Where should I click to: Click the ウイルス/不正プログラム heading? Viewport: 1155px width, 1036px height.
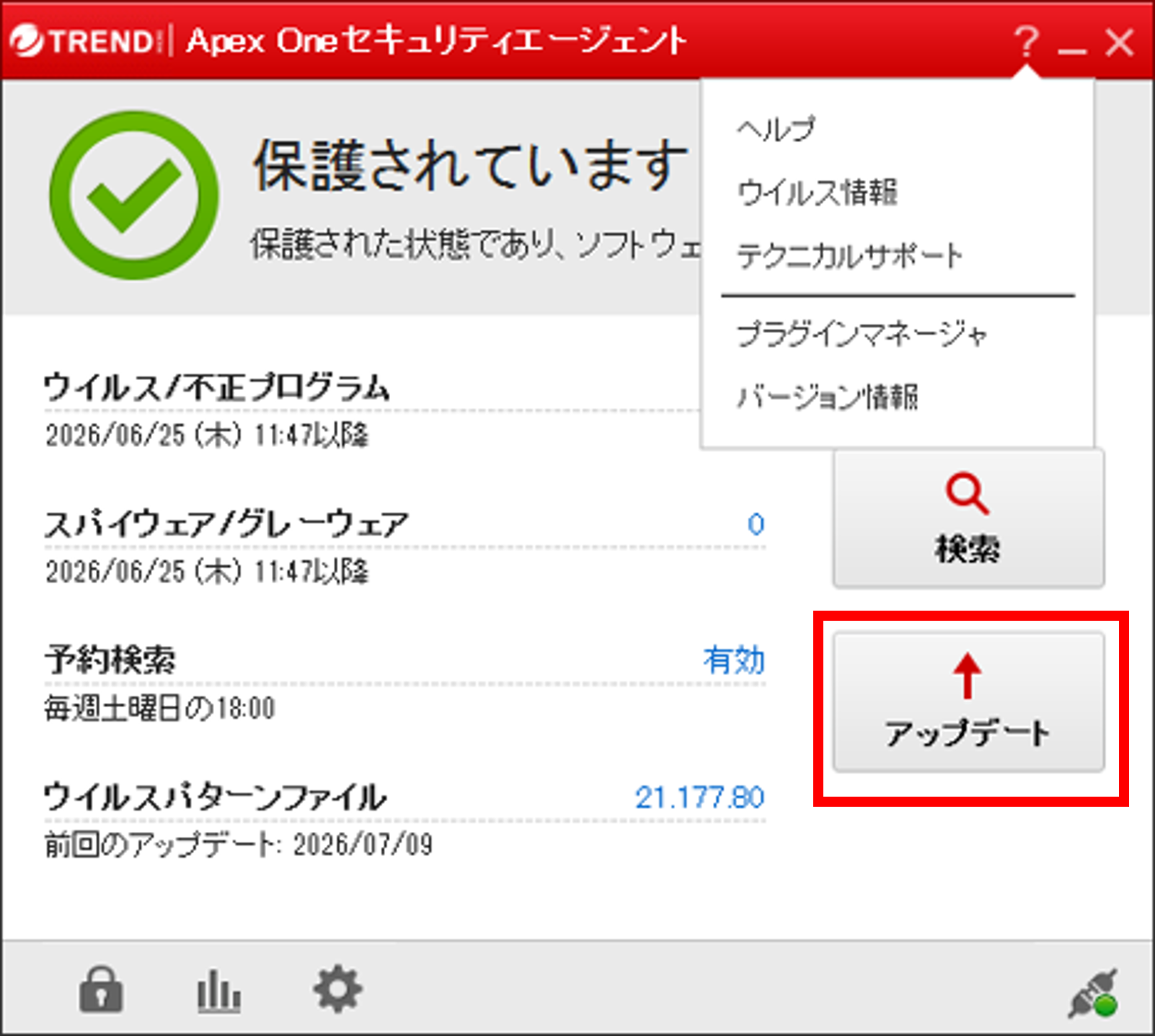[216, 388]
